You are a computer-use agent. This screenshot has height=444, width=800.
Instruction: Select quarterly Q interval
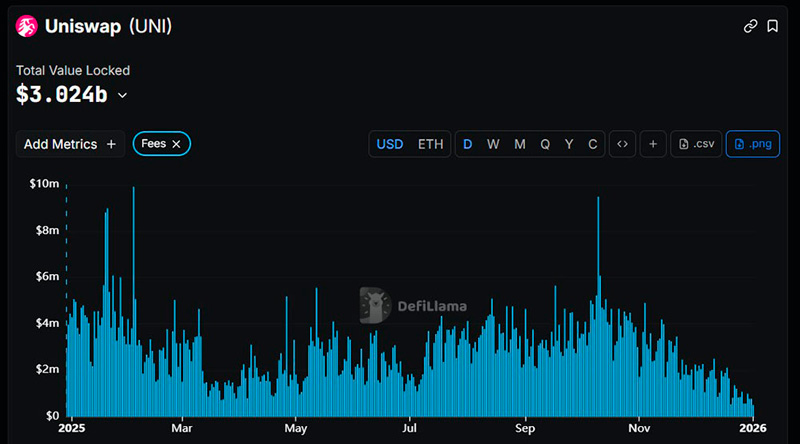pos(545,144)
